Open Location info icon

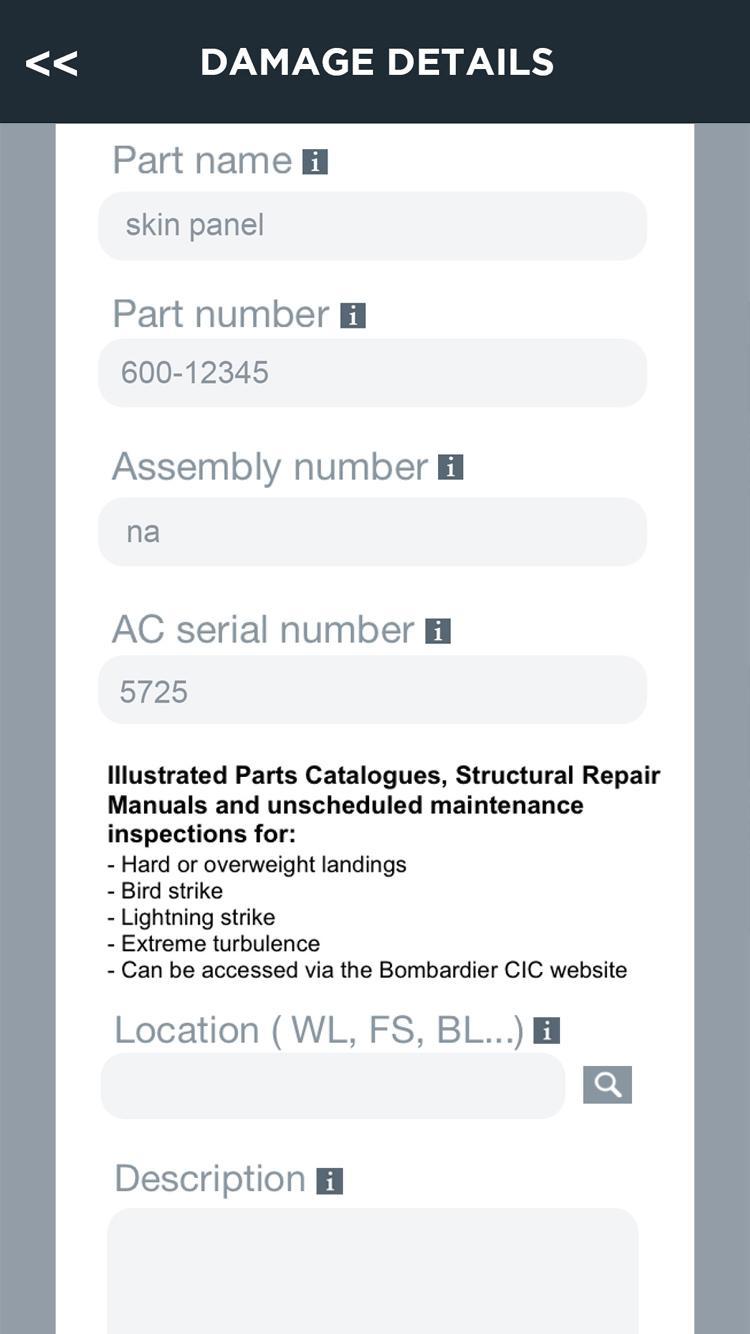pos(546,1031)
